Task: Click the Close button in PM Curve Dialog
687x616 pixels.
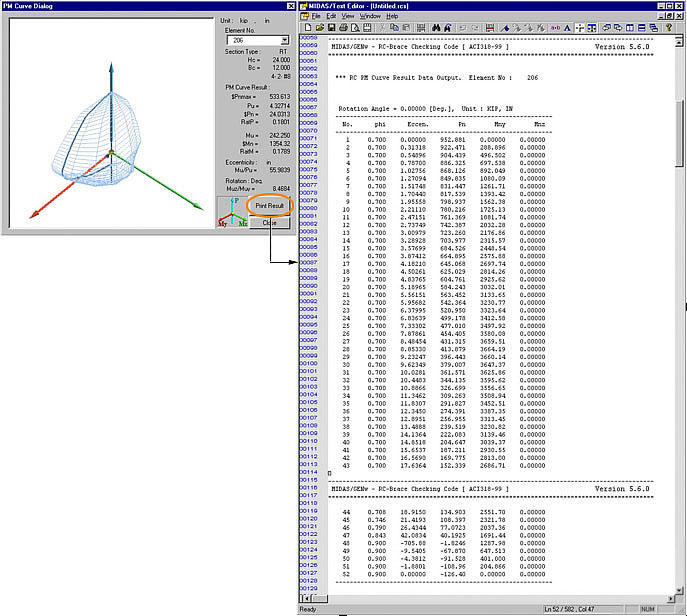Action: [269, 223]
